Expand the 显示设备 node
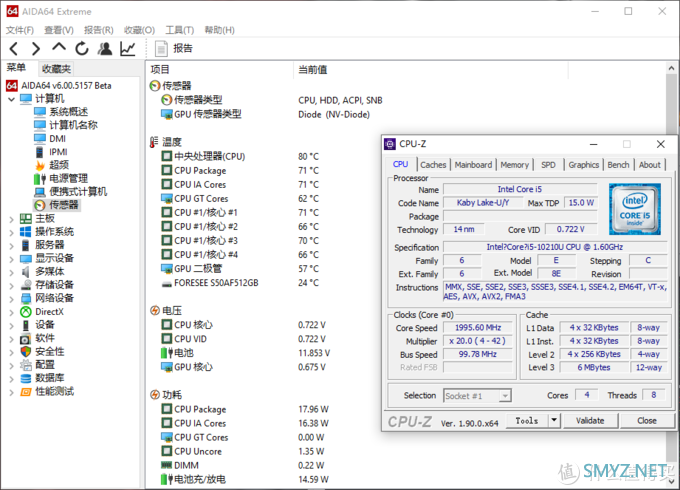 12,259
